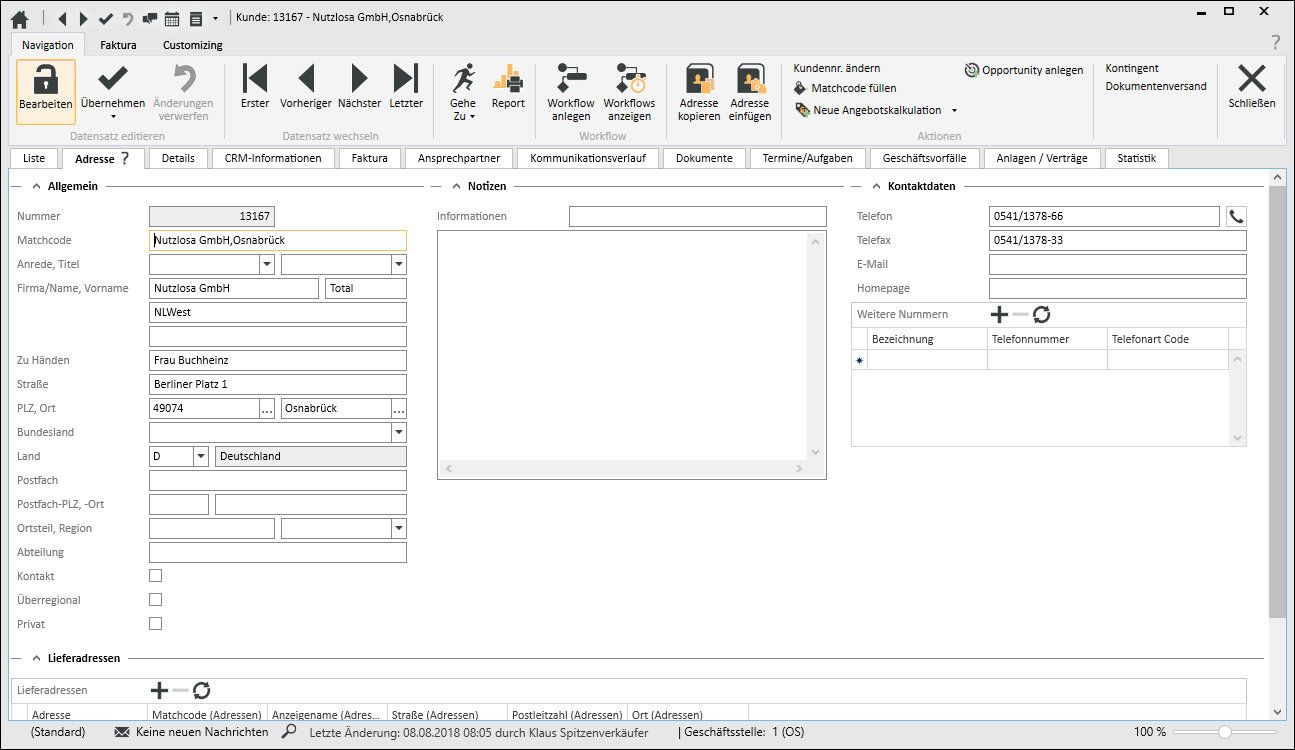Adjust the zoom slider in status bar

pos(1224,732)
